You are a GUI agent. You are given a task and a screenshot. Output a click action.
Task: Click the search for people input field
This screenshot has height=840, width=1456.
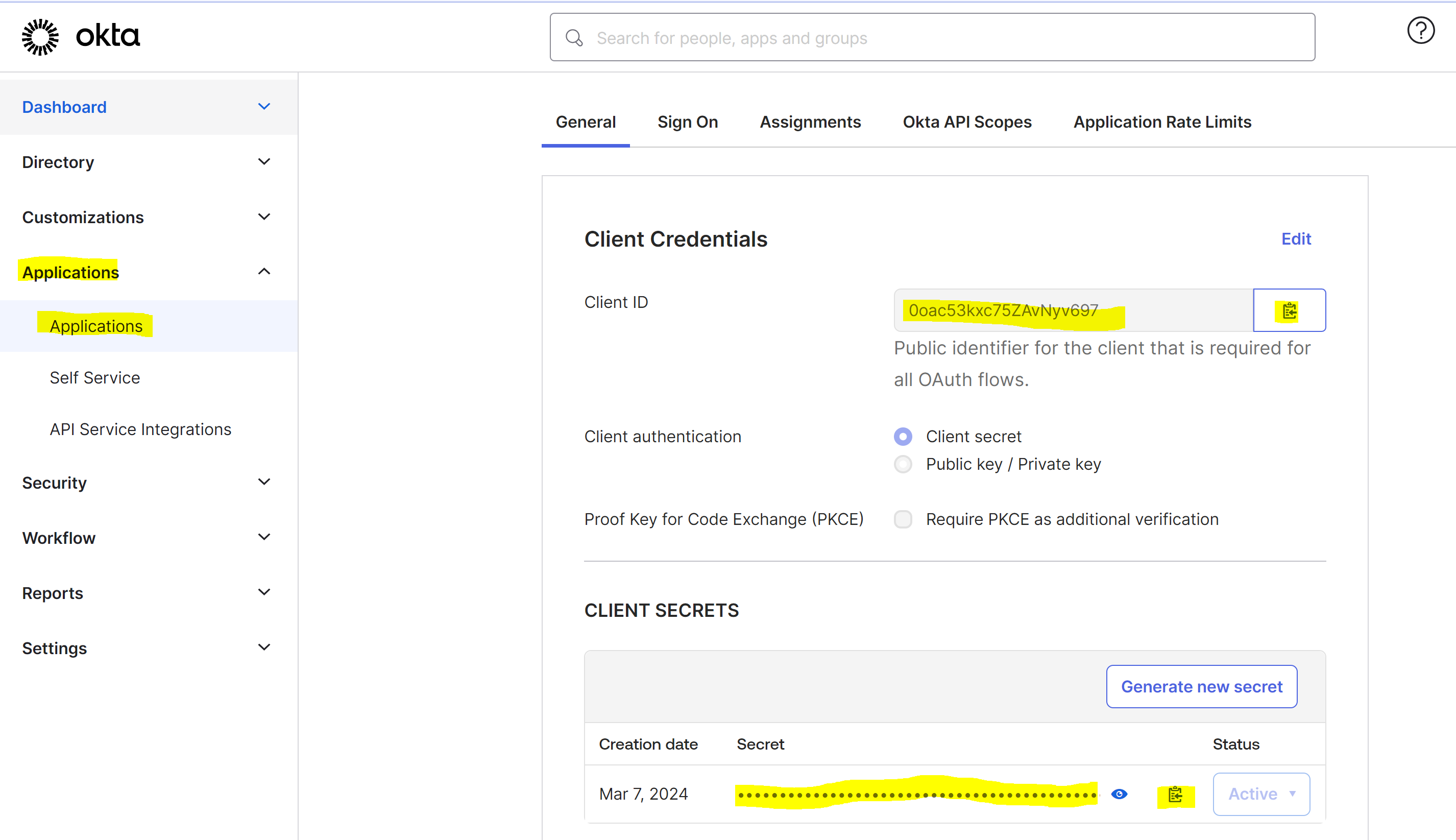(x=807, y=37)
